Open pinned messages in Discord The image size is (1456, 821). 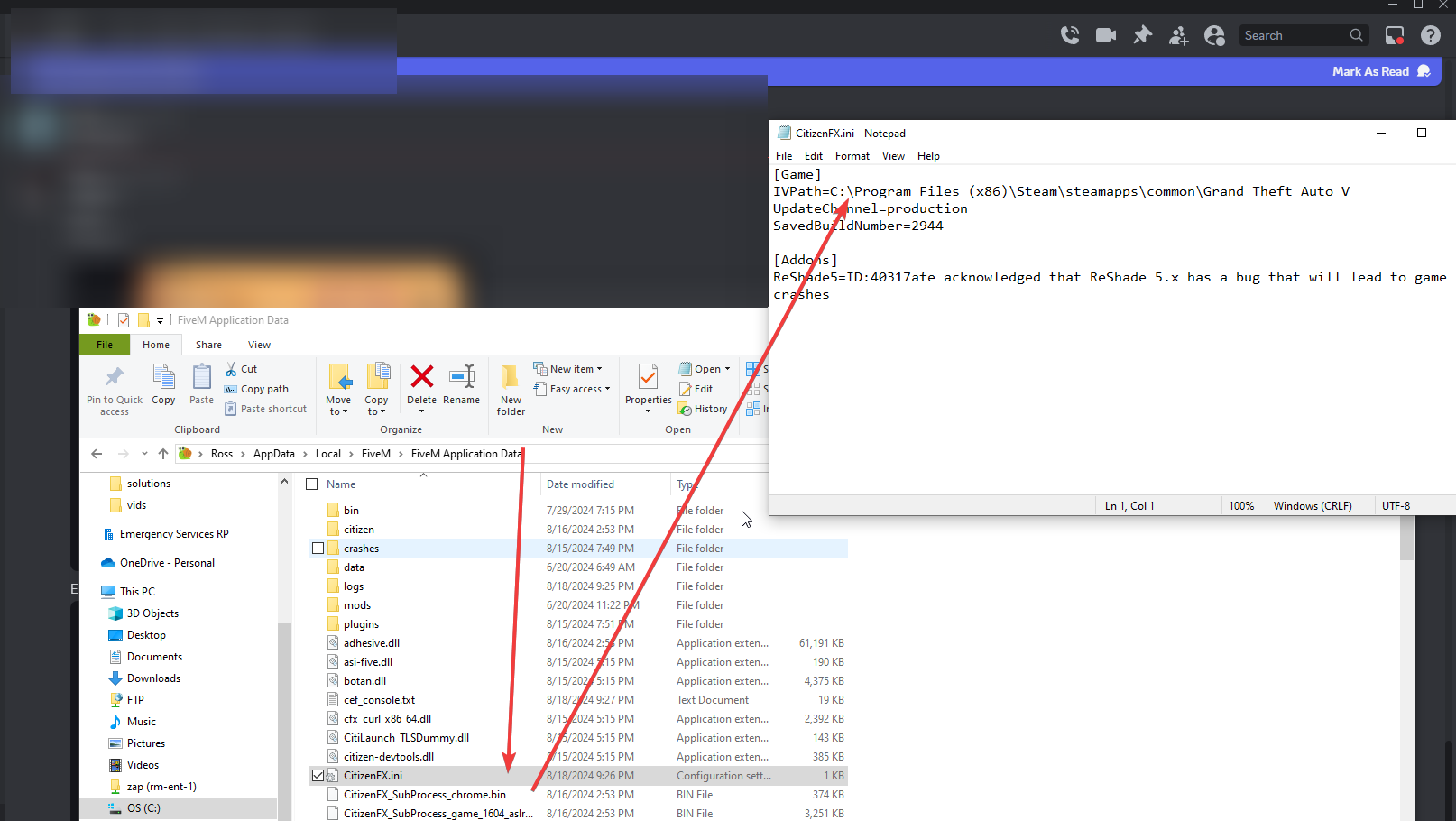tap(1142, 35)
